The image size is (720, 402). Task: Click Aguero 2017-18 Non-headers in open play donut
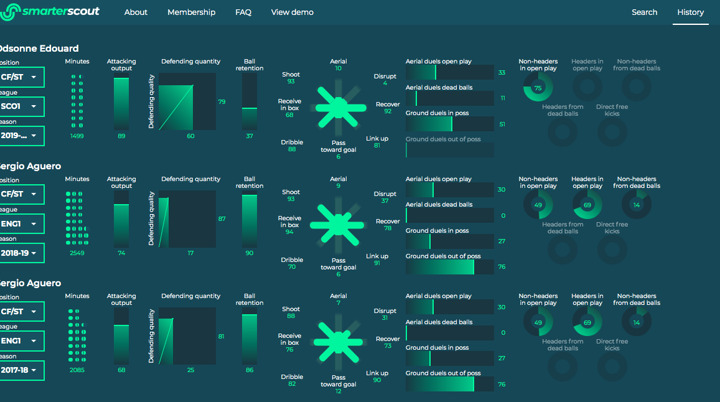pyautogui.click(x=538, y=322)
